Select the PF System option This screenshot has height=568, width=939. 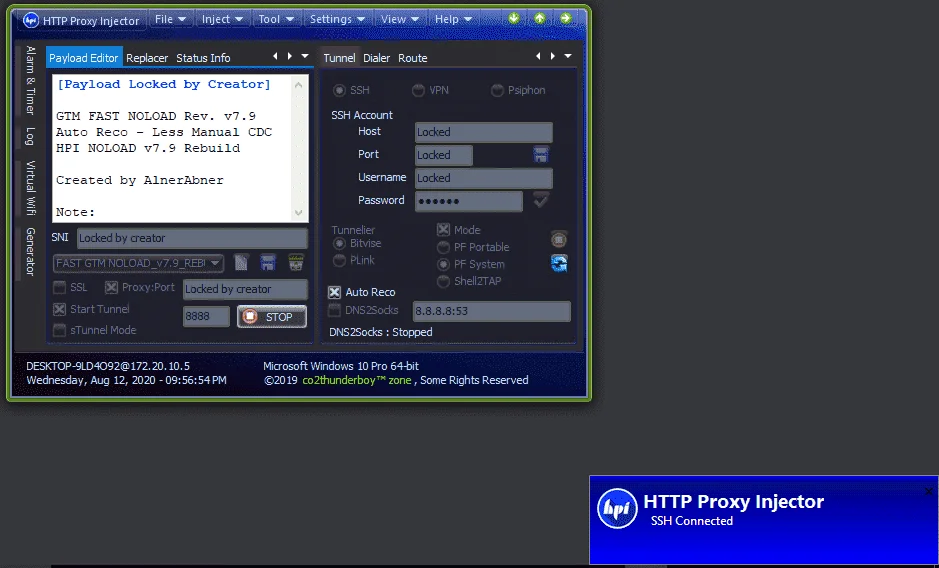443,264
